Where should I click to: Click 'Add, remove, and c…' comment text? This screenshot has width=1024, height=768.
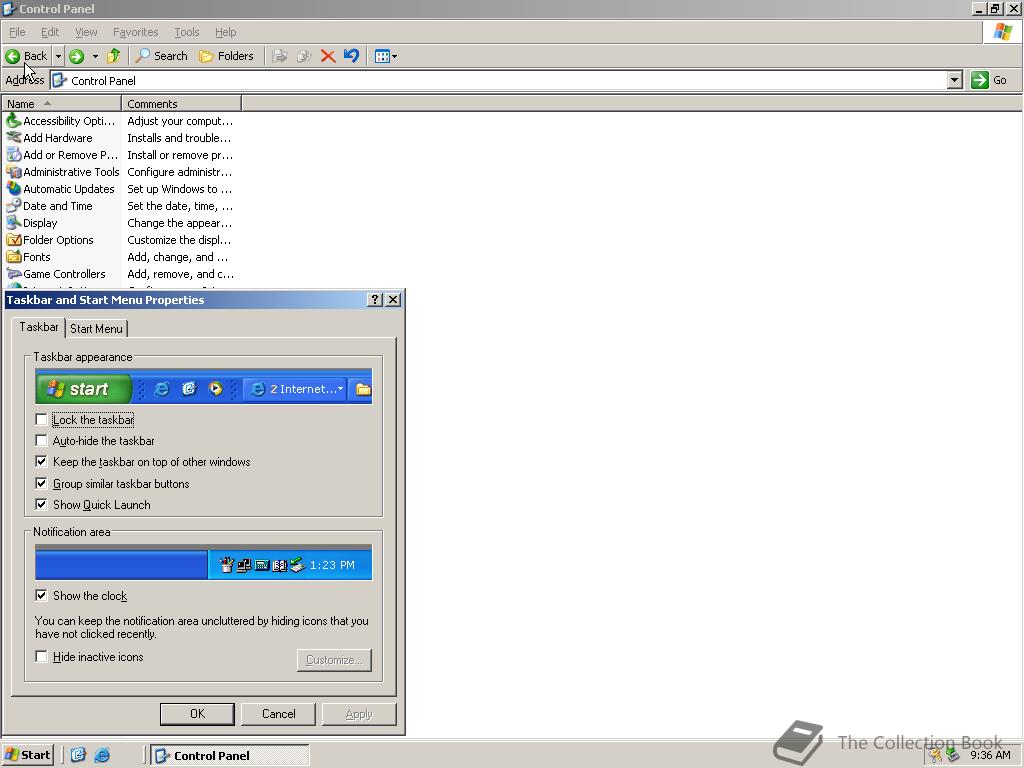pyautogui.click(x=180, y=274)
